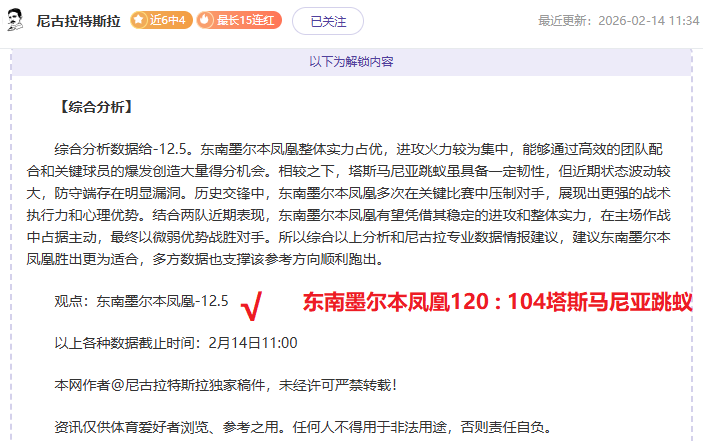Click the author's avatar picture
This screenshot has width=703, height=441.
[x=16, y=21]
